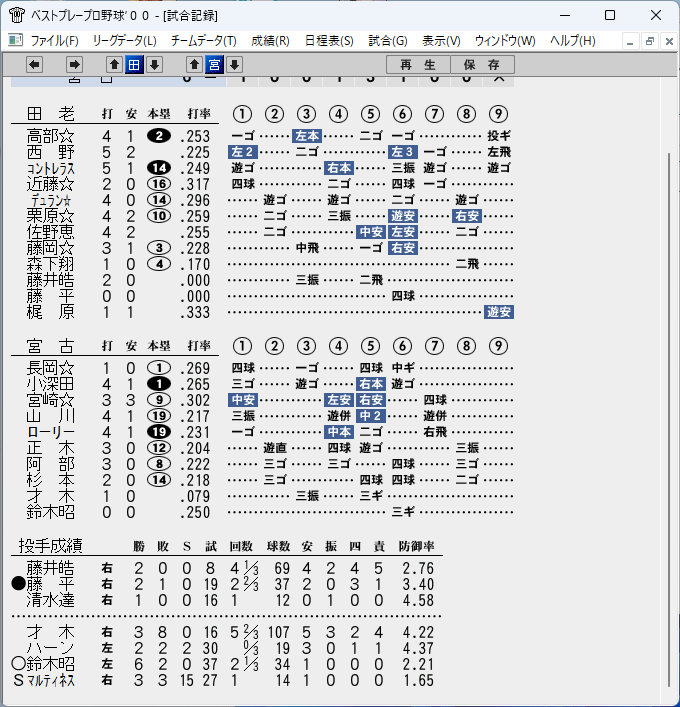Click the right arrow navigation icon
This screenshot has height=707, width=680.
tap(74, 65)
